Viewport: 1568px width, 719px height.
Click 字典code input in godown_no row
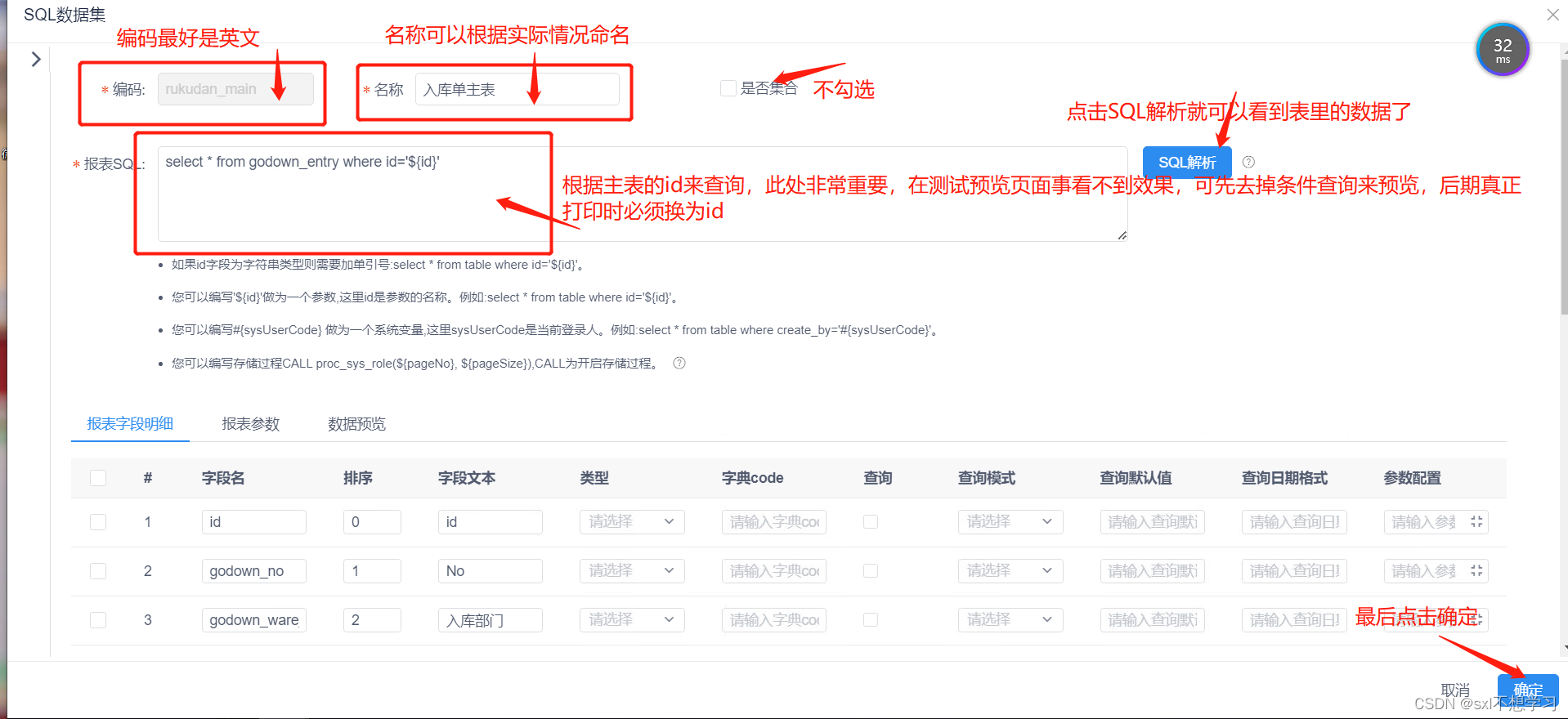click(774, 571)
